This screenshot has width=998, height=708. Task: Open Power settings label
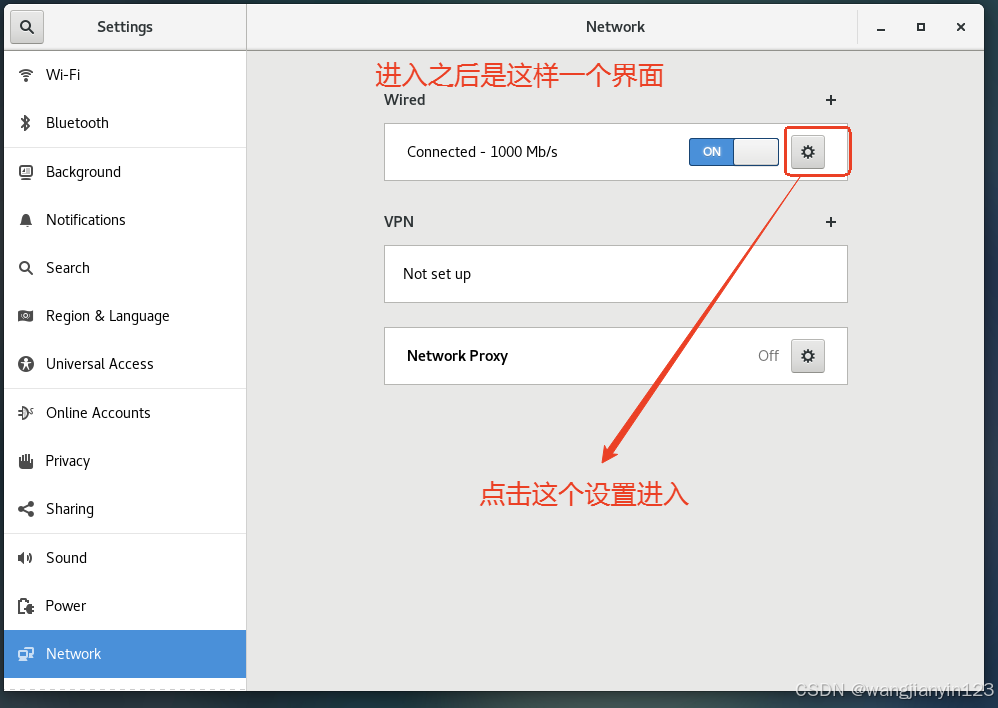[x=66, y=606]
